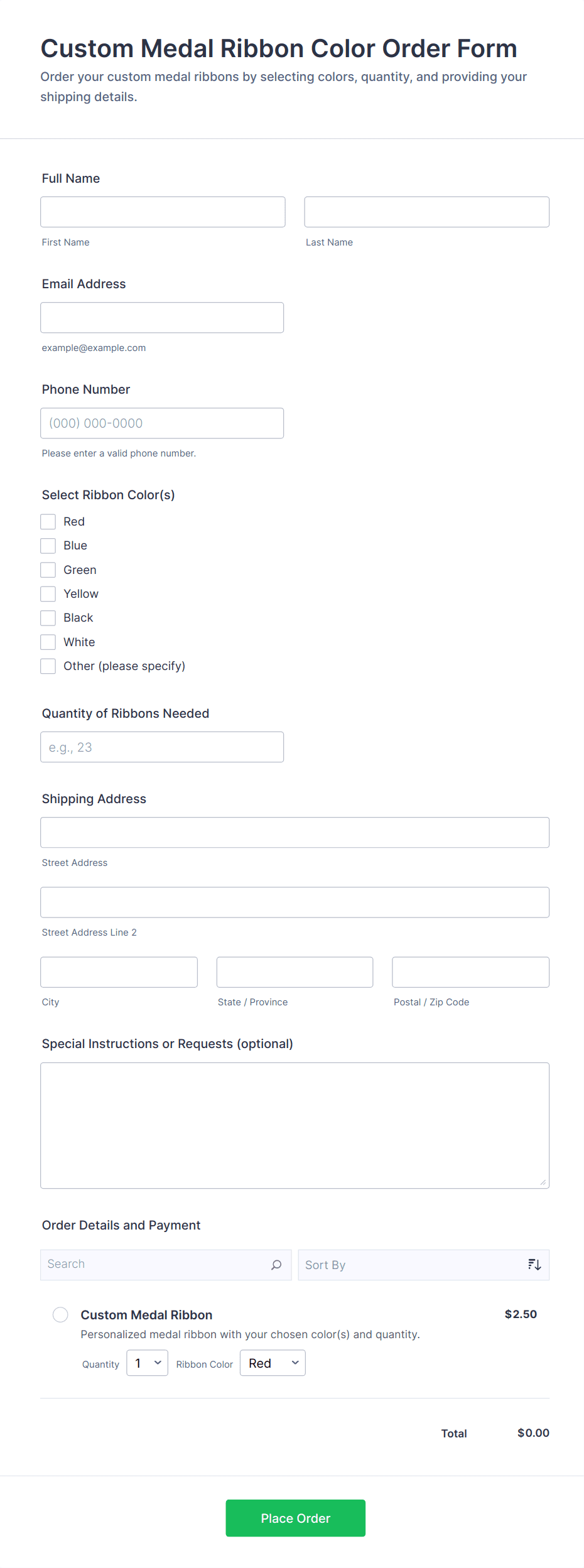Enable the Other (please specify) option
Screen dimensions: 584x1568
(48, 666)
